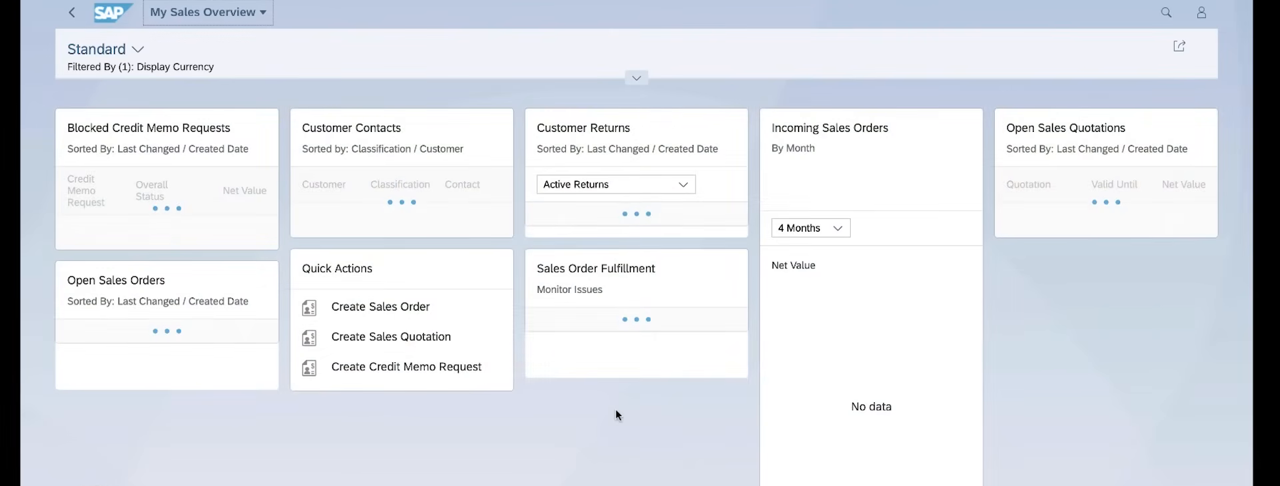This screenshot has width=1280, height=486.
Task: Click Create Sales Order quick action
Action: coord(380,307)
